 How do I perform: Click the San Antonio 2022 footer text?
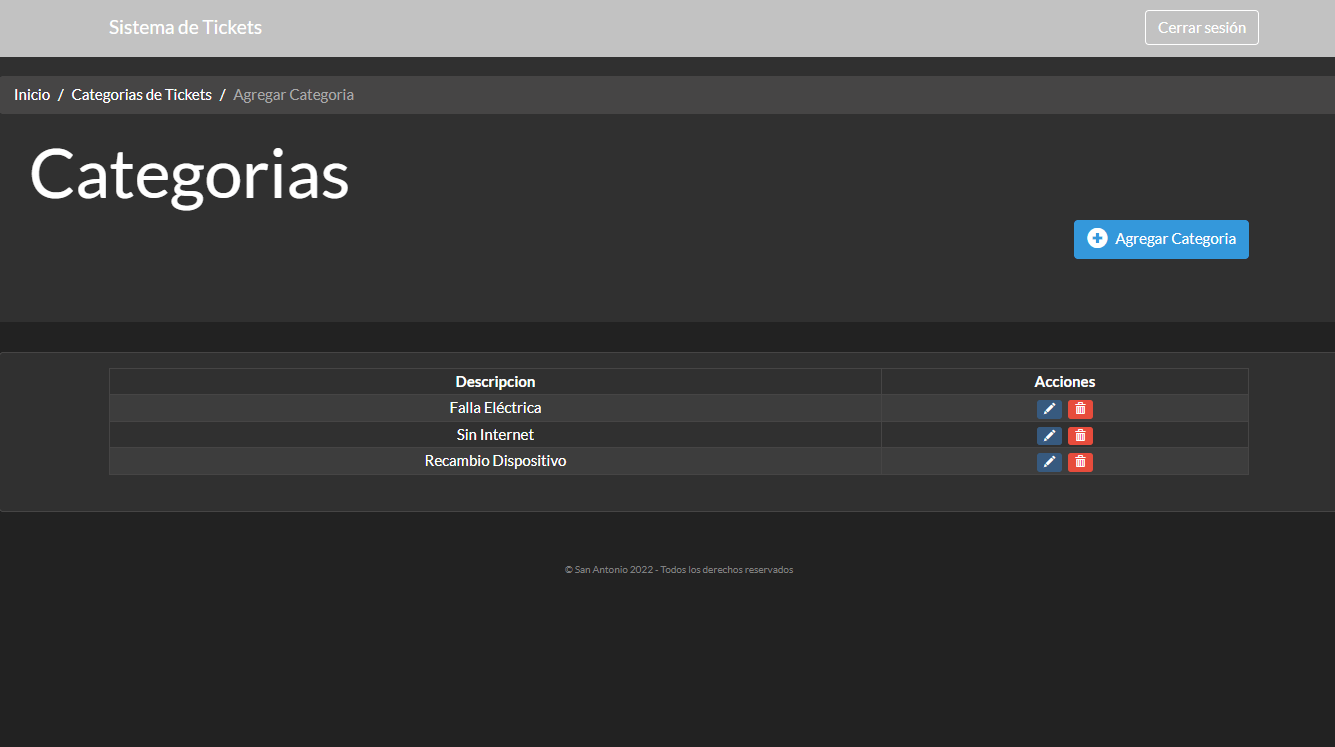(678, 570)
